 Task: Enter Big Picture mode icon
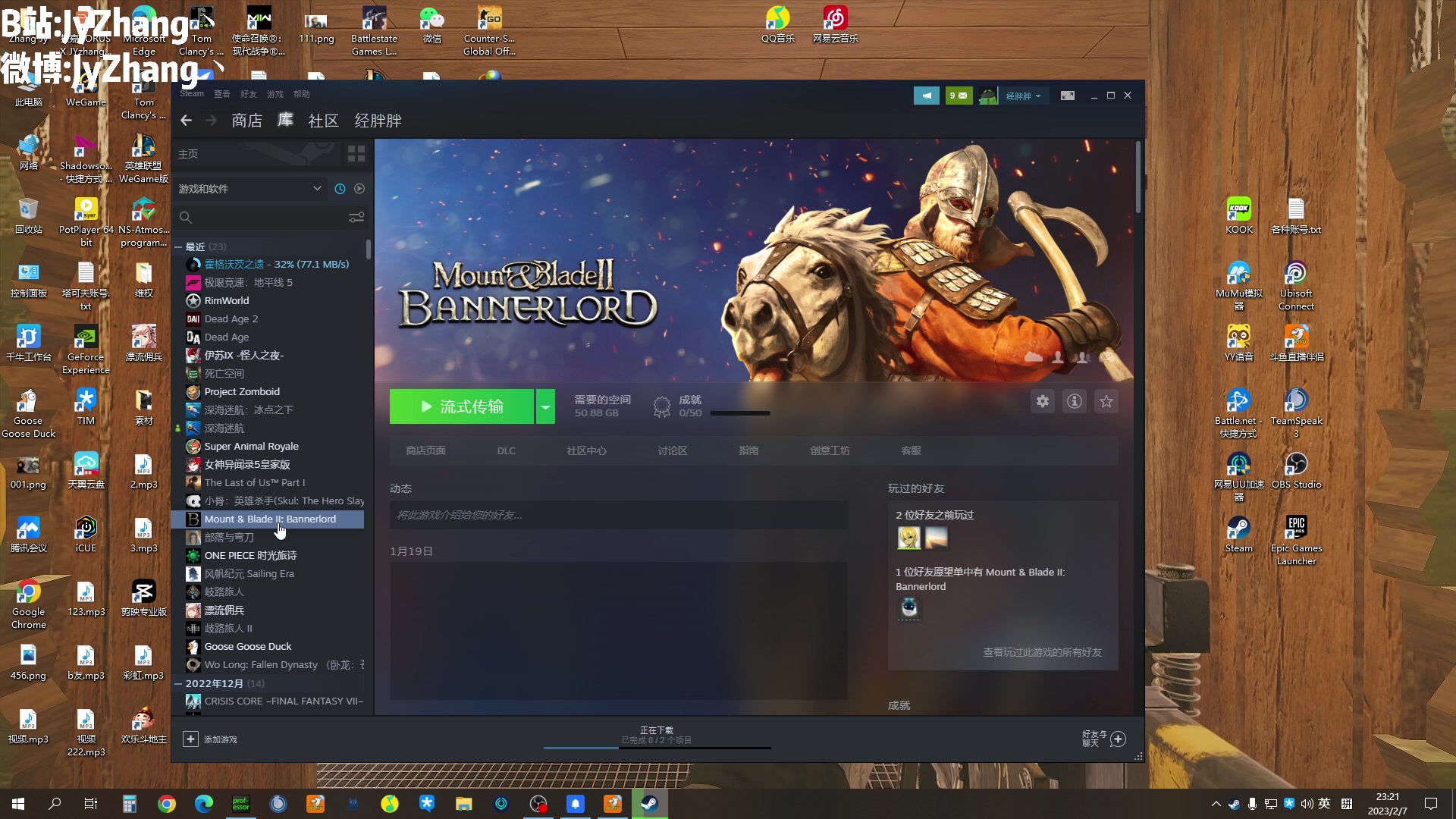tap(1068, 96)
